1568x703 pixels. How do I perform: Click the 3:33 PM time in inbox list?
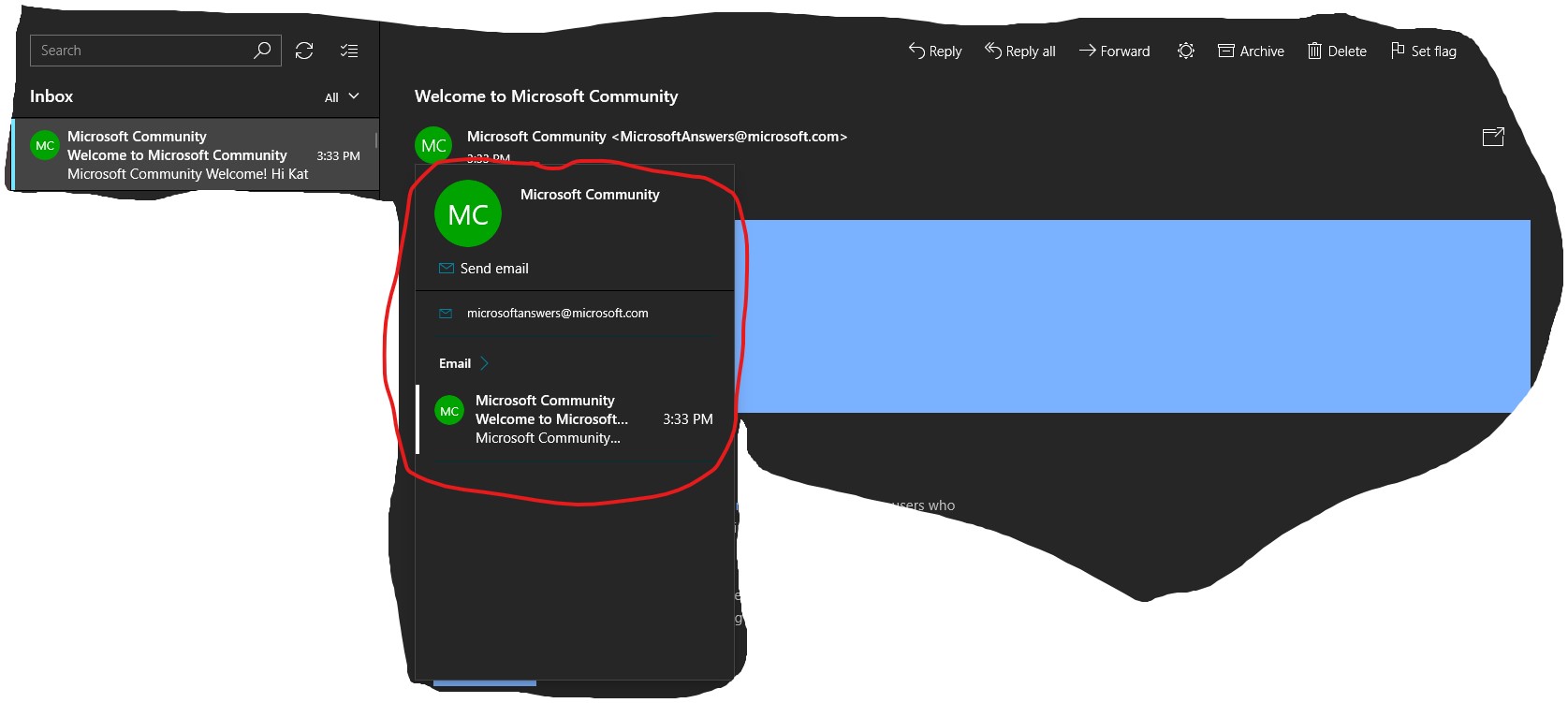[338, 156]
